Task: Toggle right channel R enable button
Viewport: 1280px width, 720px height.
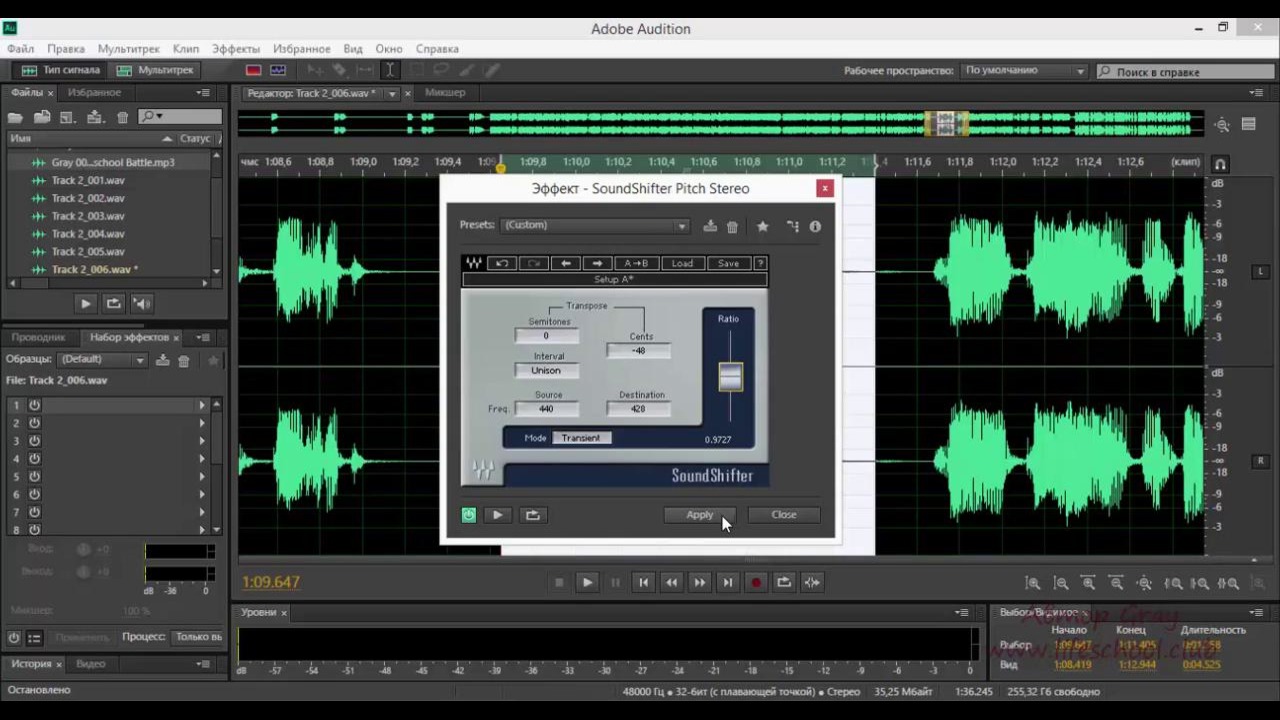Action: [x=1260, y=461]
